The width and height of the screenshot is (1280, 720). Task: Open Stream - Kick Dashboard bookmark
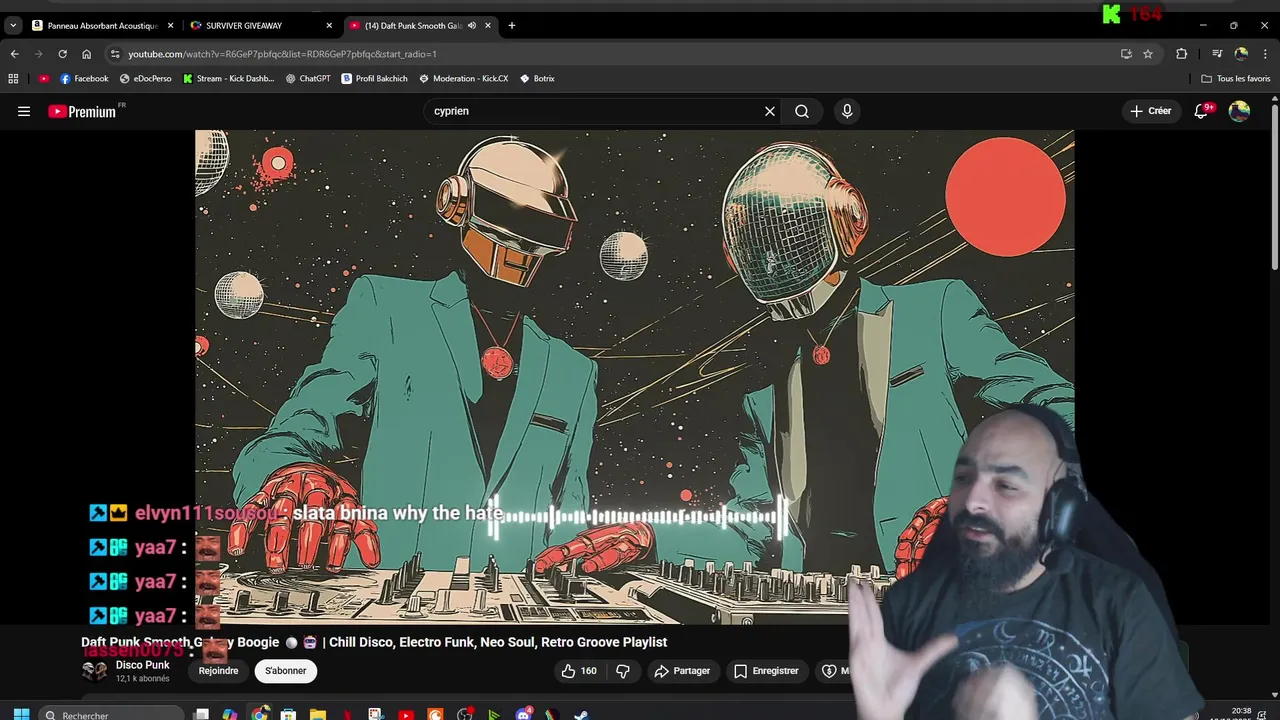[x=228, y=78]
